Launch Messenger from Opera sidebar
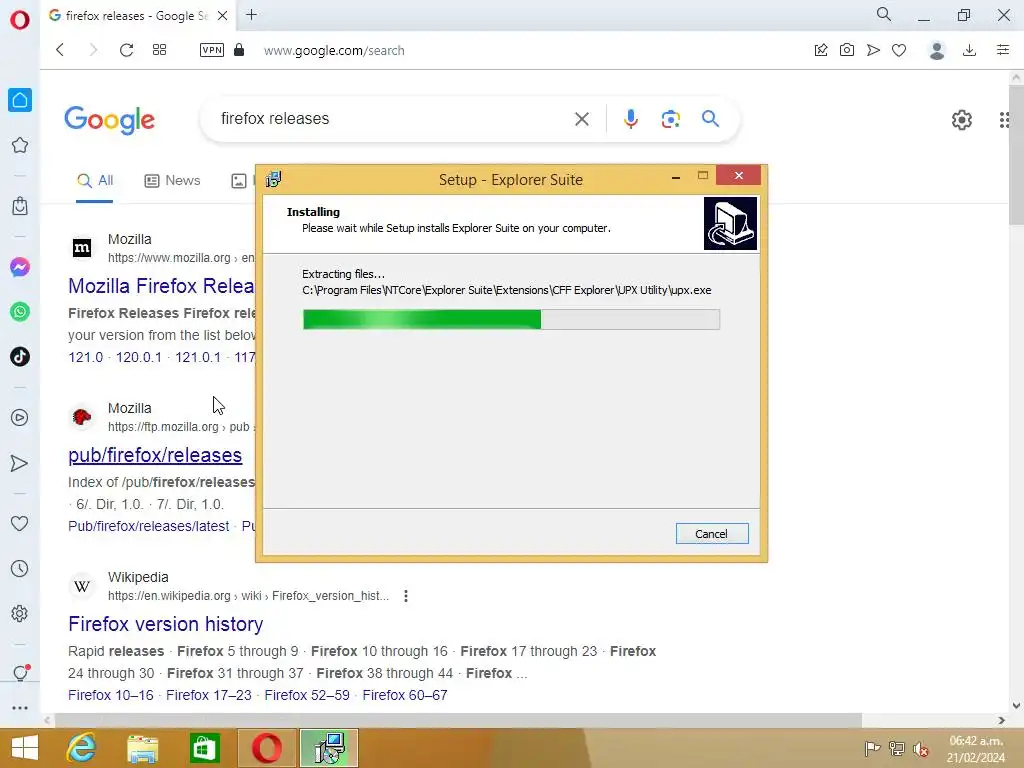Screen dimensions: 1024x768 (20, 267)
